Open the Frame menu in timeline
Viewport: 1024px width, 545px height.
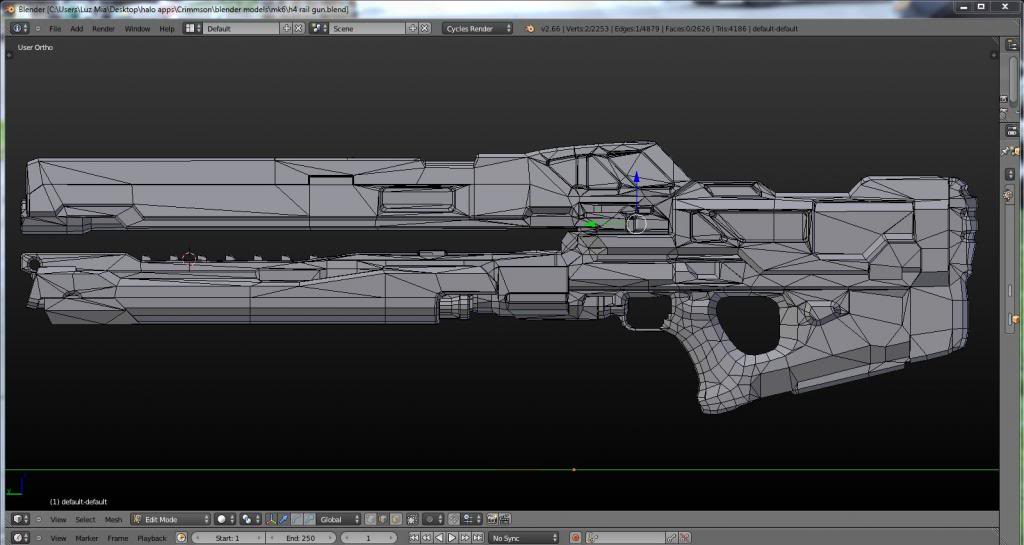118,538
